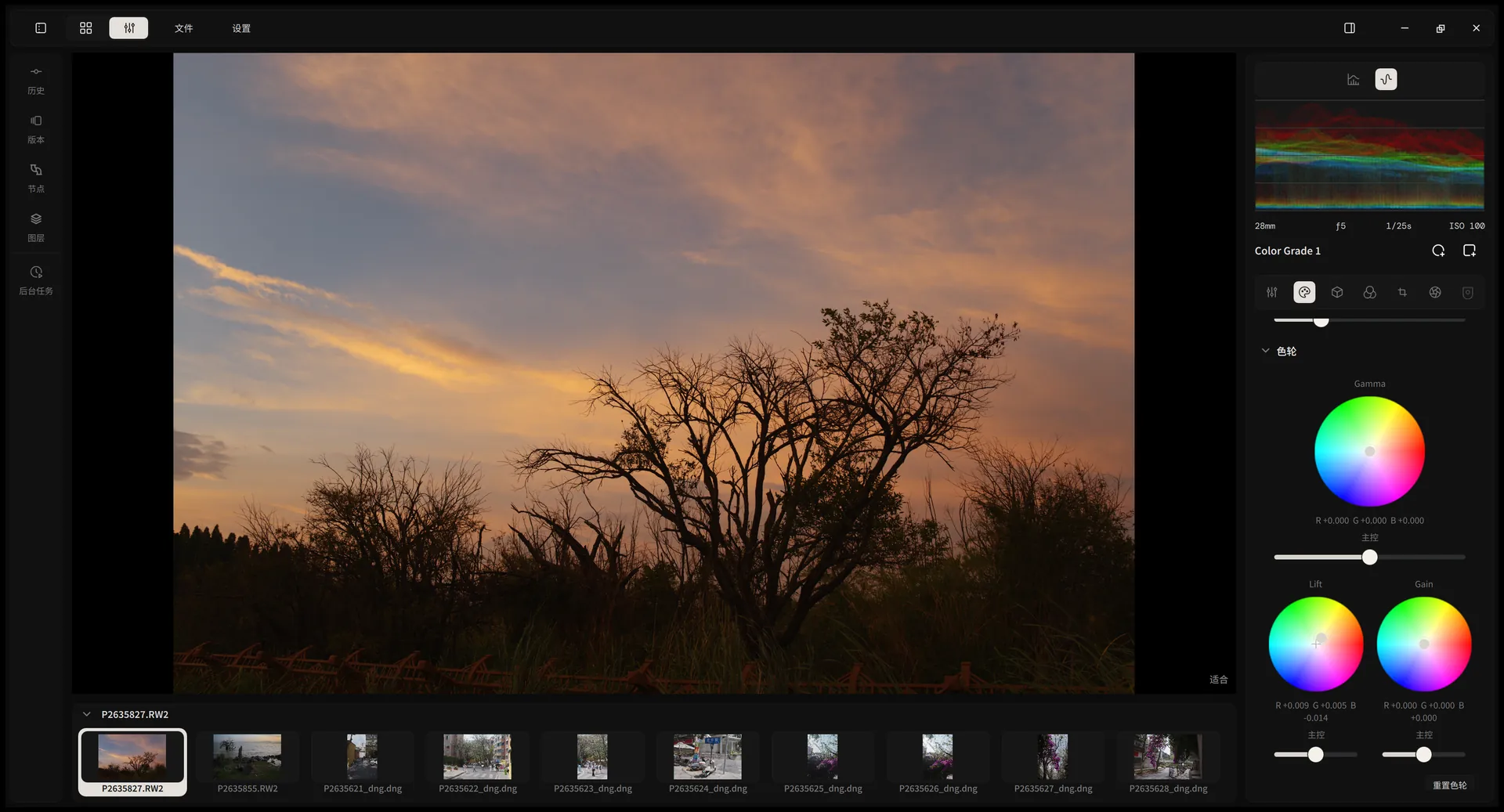1504x812 pixels.
Task: Select the P2635827.RW2 thumbnail
Action: click(132, 762)
